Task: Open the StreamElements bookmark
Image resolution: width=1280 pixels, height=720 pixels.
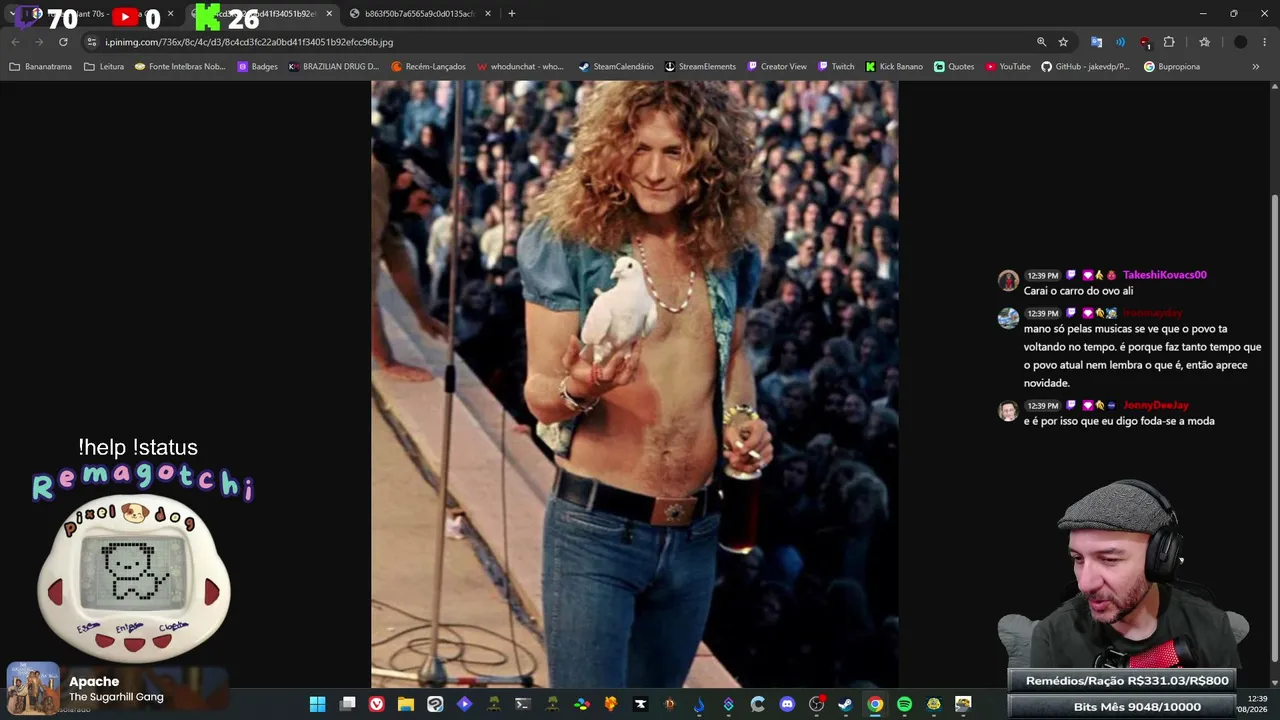Action: 700,67
